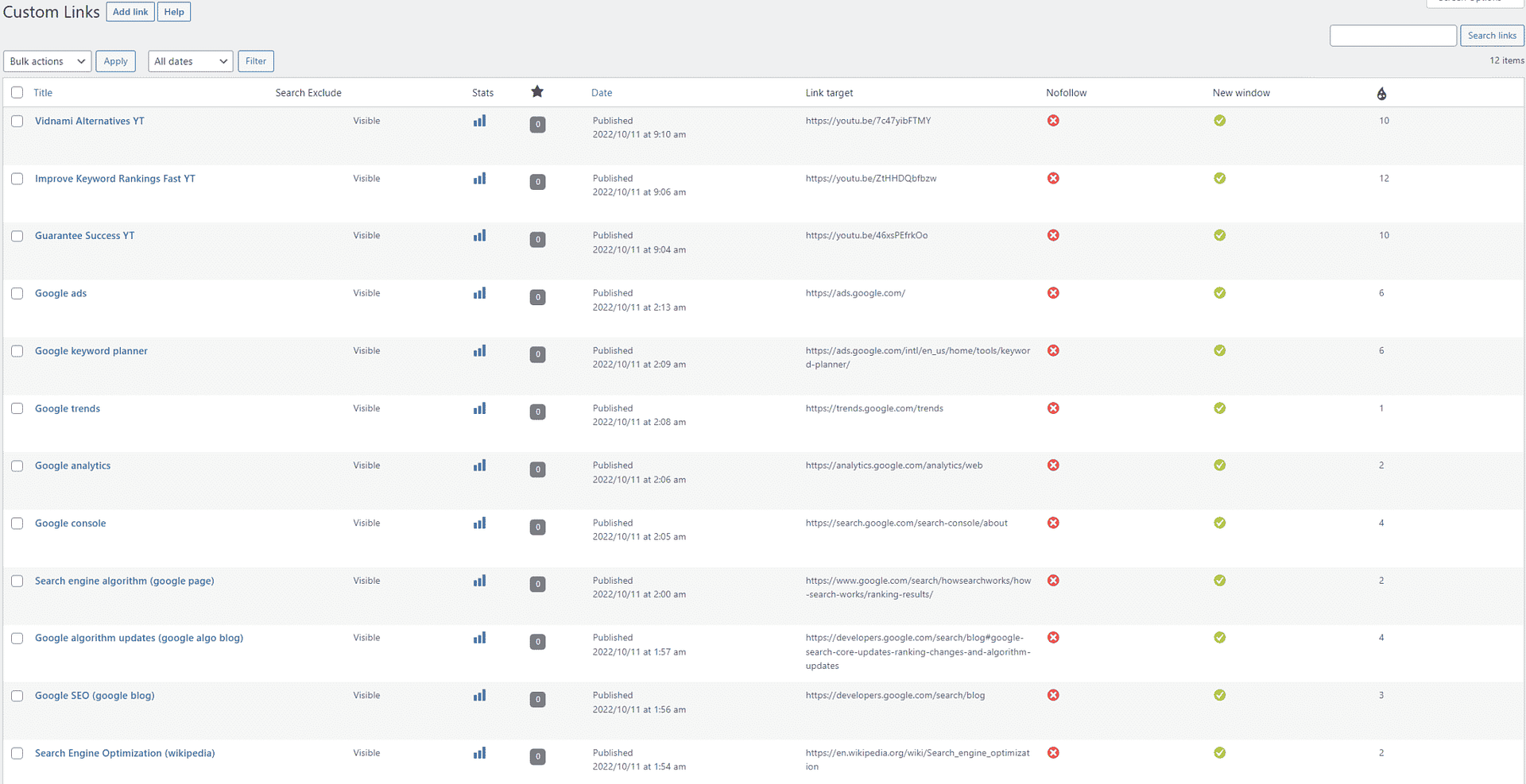The height and width of the screenshot is (784, 1526).
Task: Collapse the Screen Options panel
Action: (1474, 2)
